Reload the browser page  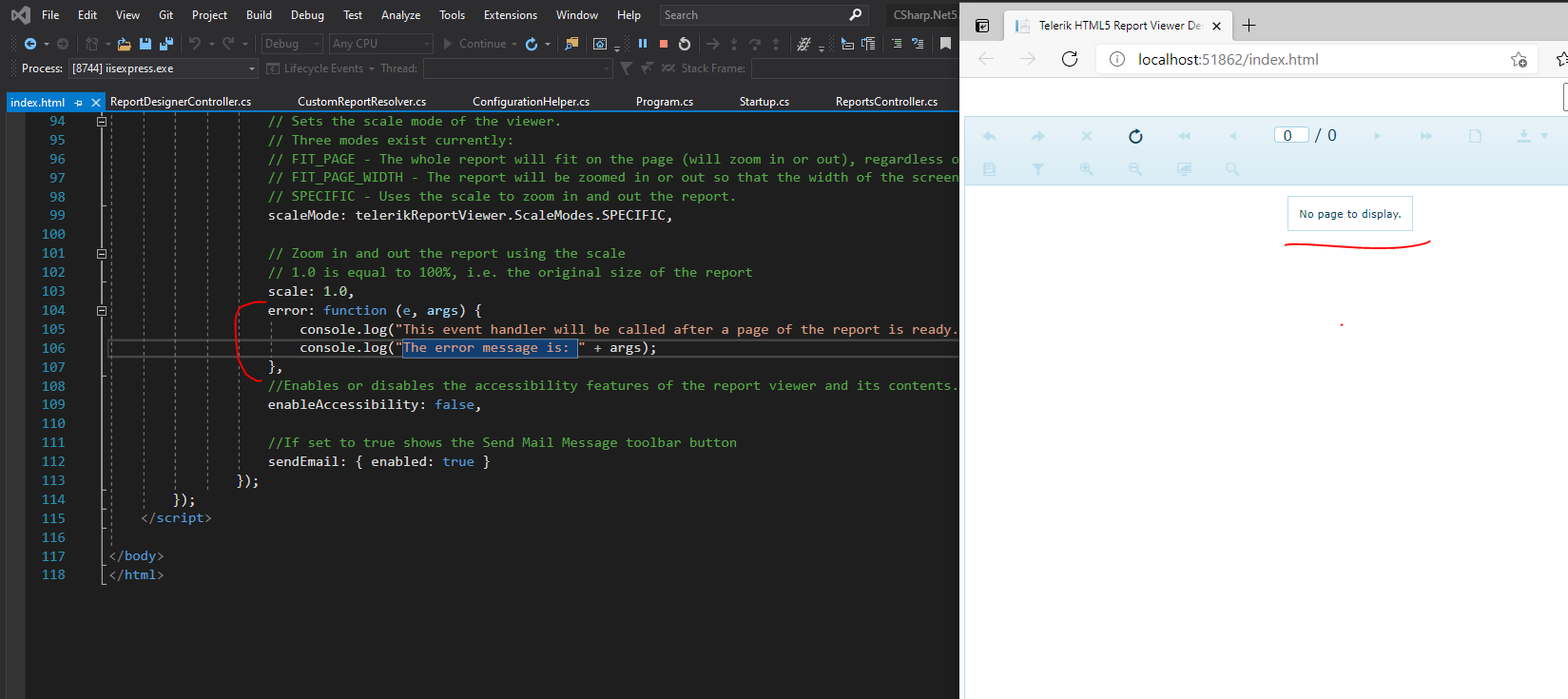(x=1070, y=59)
